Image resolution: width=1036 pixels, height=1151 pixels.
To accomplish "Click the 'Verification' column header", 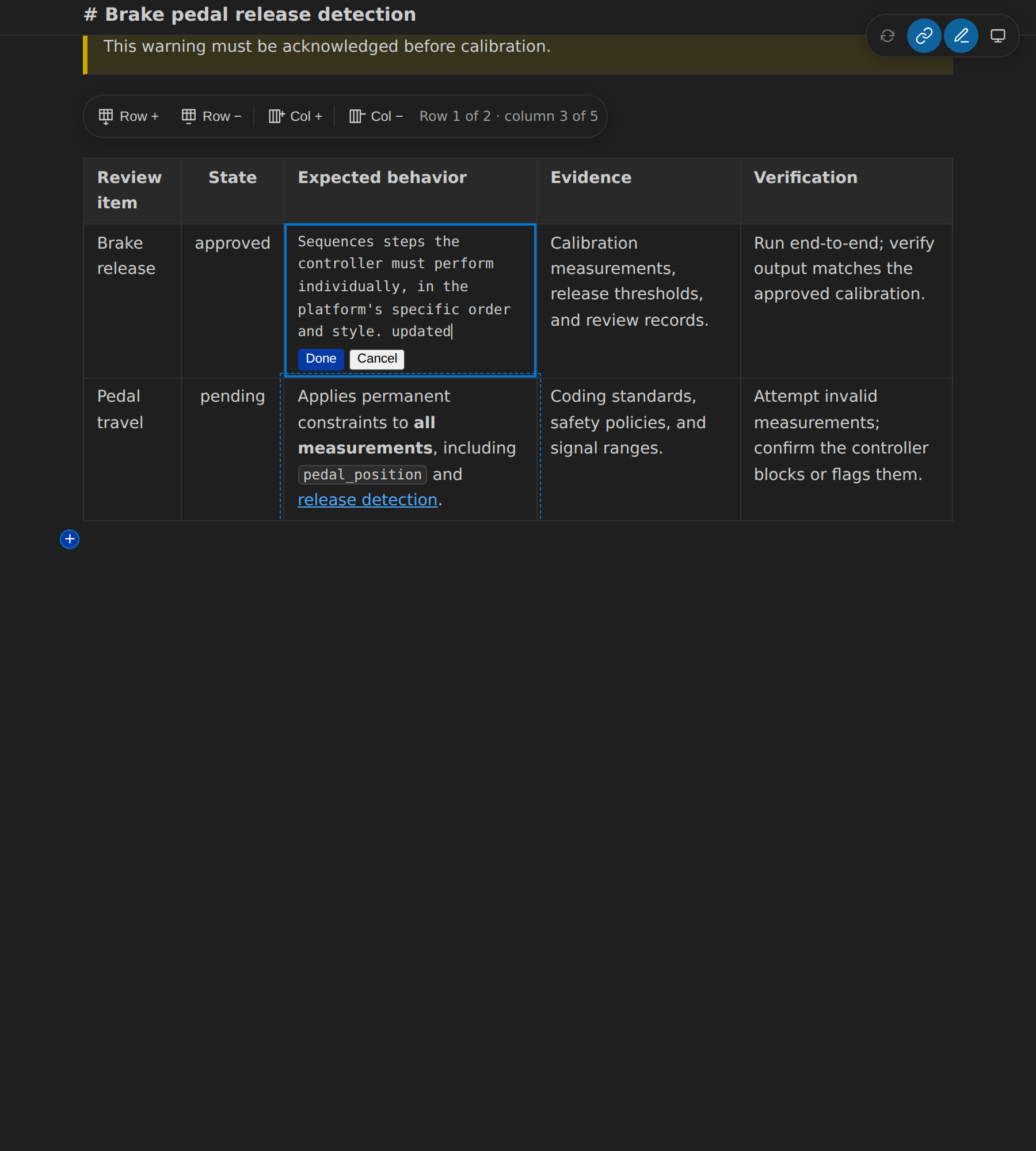I will coord(846,191).
